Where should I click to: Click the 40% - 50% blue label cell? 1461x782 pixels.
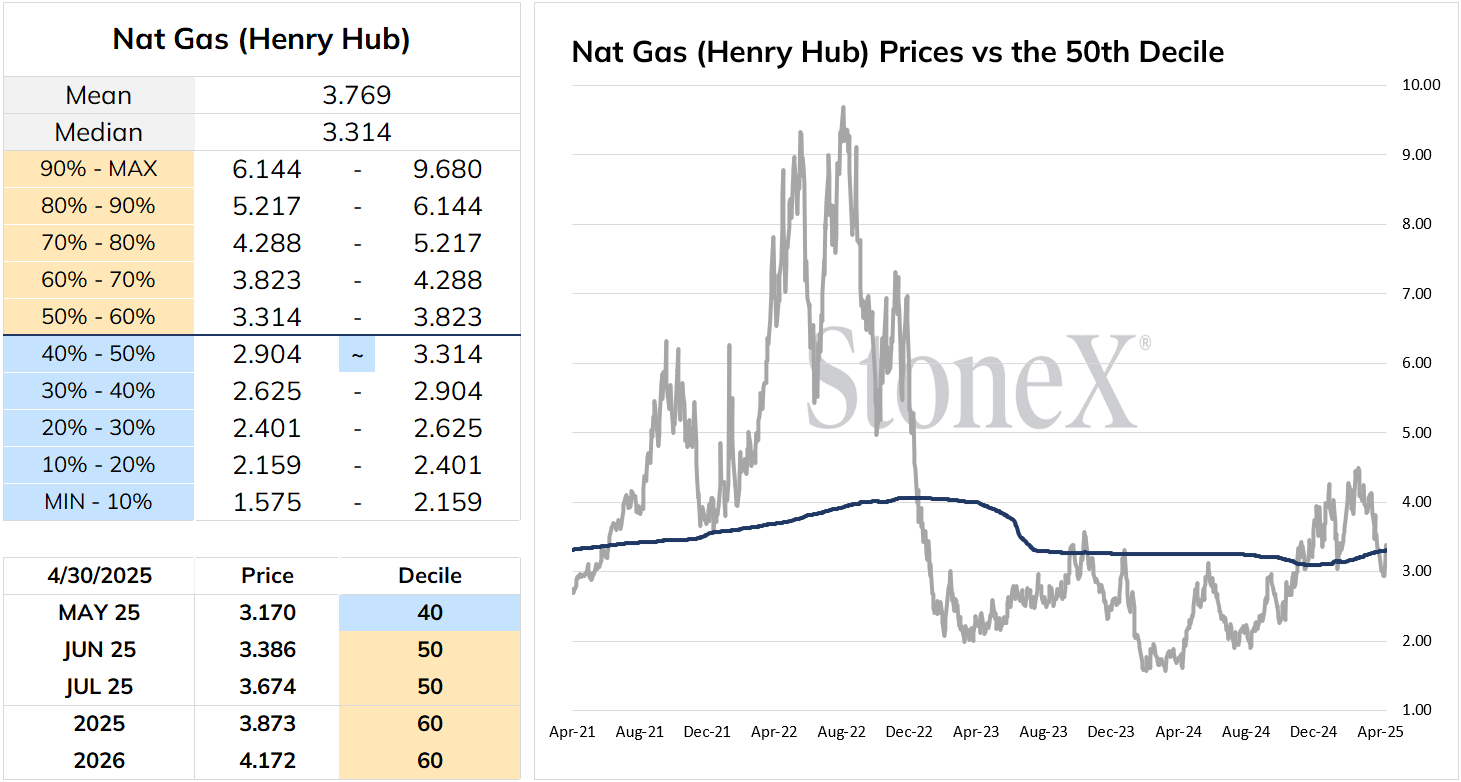[99, 354]
